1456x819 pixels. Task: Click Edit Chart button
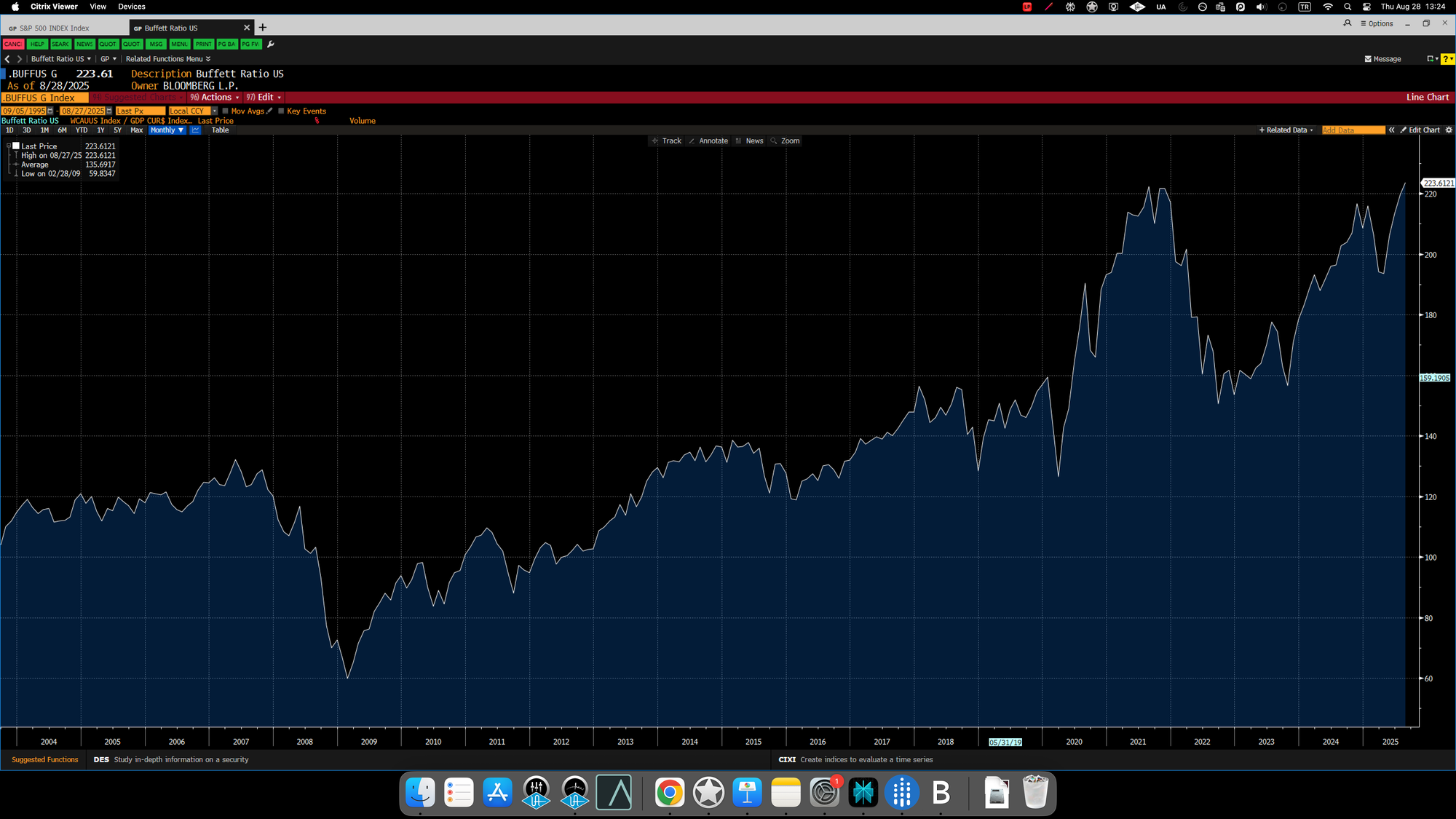[1420, 130]
